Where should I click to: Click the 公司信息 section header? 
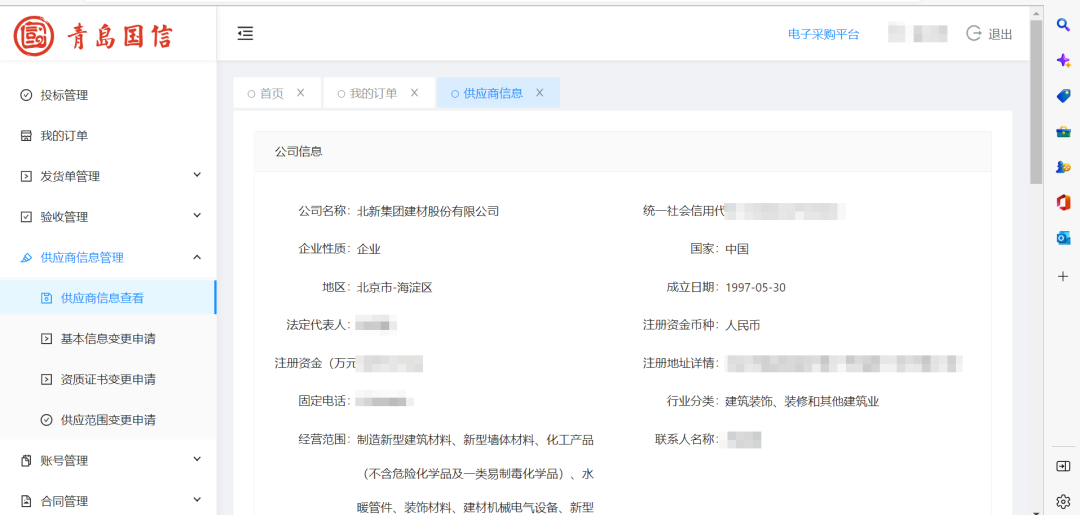point(623,151)
